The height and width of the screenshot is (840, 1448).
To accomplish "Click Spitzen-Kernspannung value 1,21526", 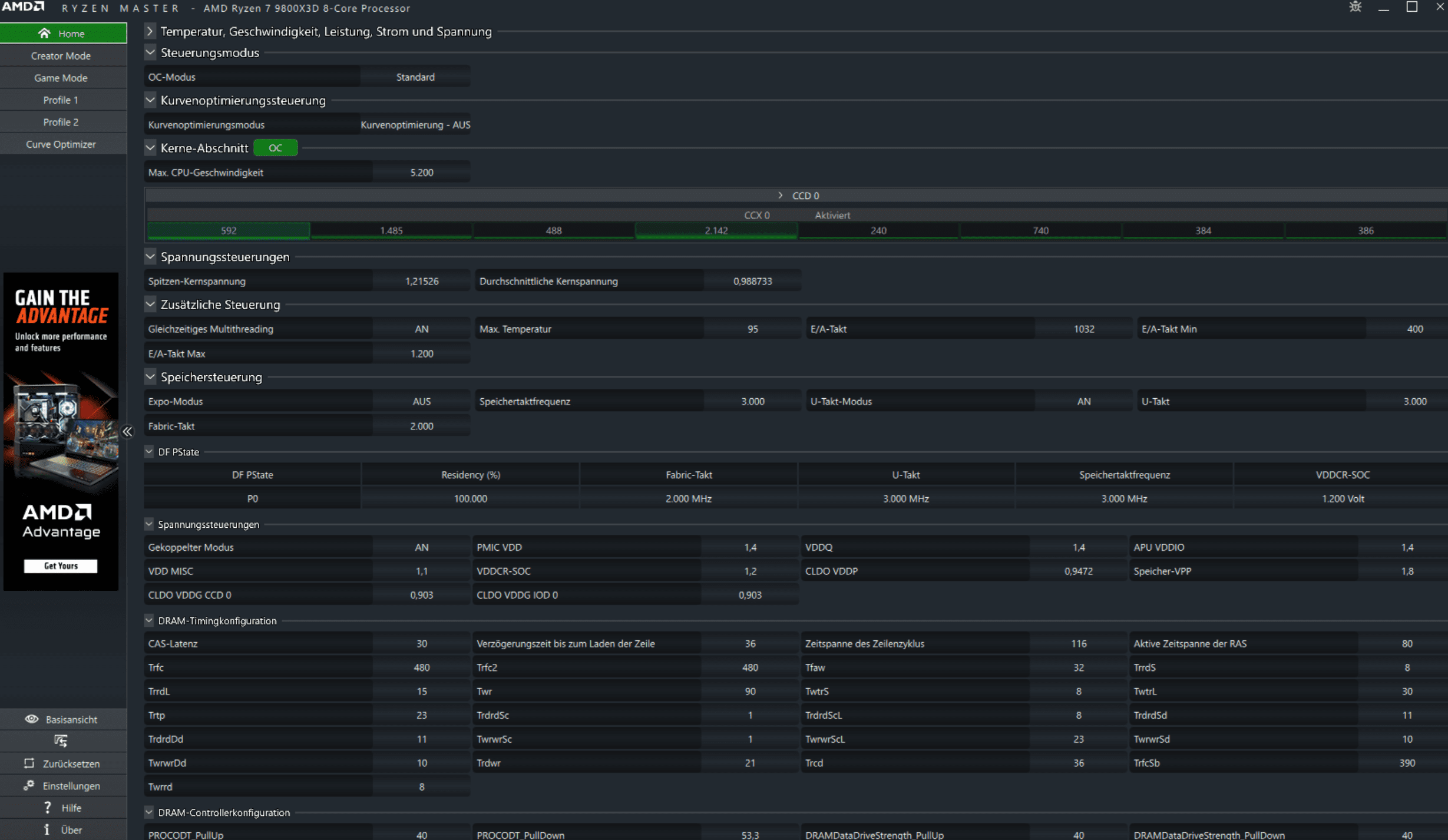I will pyautogui.click(x=421, y=281).
